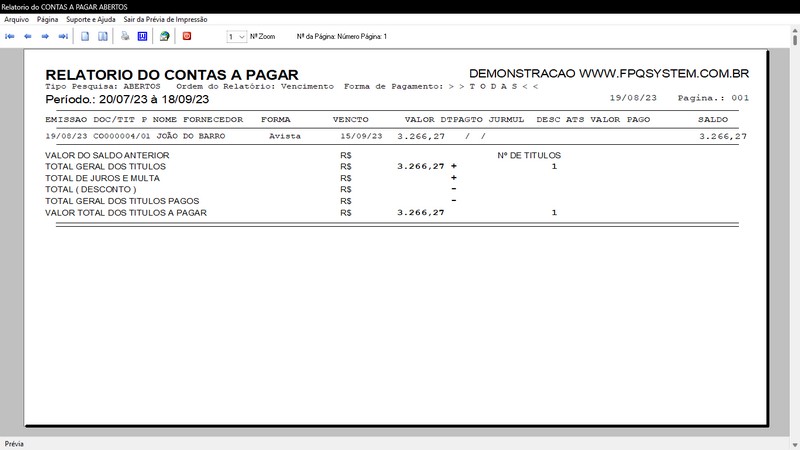Click due date '15/09/23'
This screenshot has height=450, width=800.
coord(361,137)
